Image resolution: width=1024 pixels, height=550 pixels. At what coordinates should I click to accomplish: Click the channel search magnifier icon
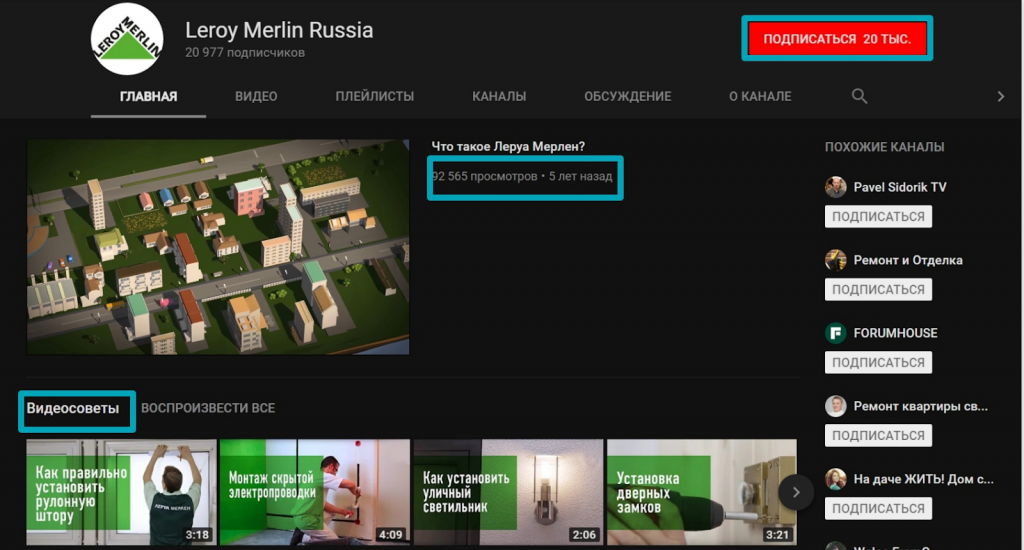pyautogui.click(x=859, y=96)
